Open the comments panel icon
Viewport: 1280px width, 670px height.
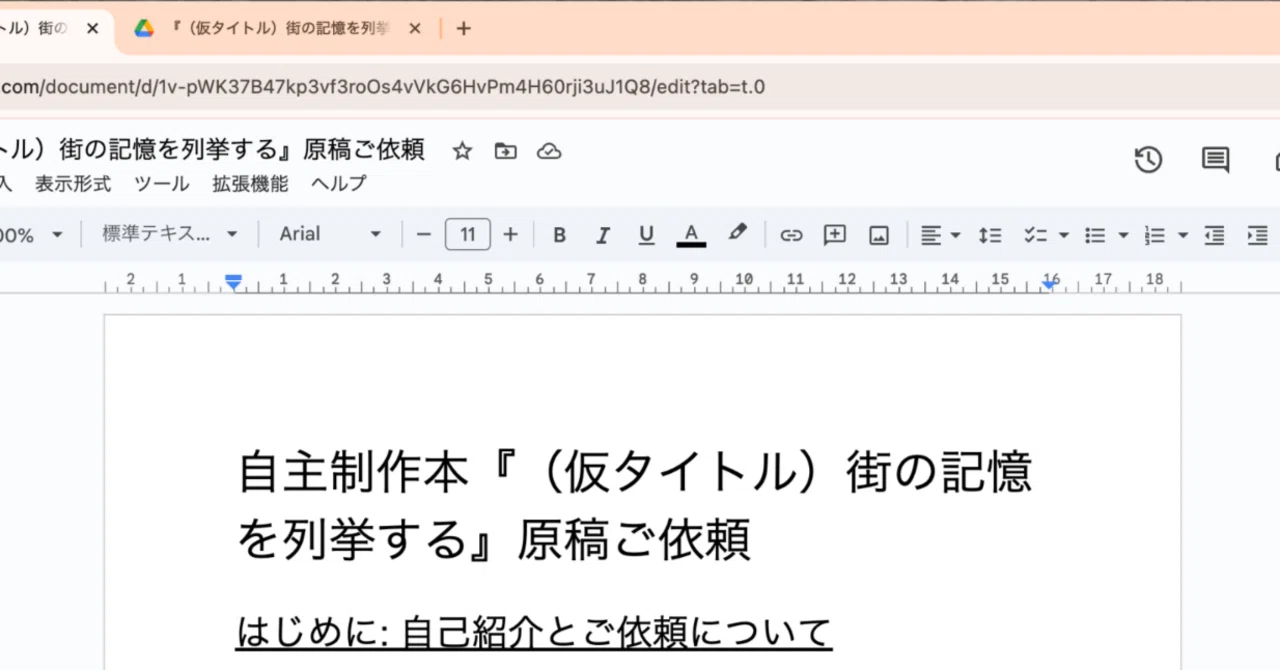coord(1215,159)
